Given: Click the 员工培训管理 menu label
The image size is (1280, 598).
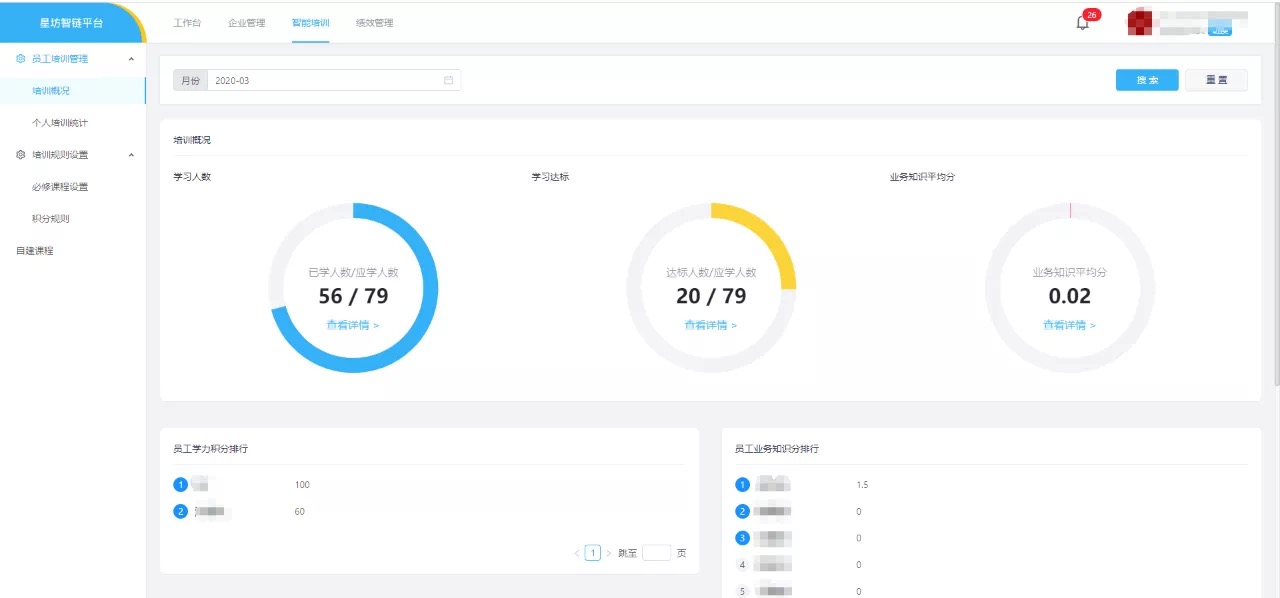Looking at the screenshot, I should tap(60, 59).
